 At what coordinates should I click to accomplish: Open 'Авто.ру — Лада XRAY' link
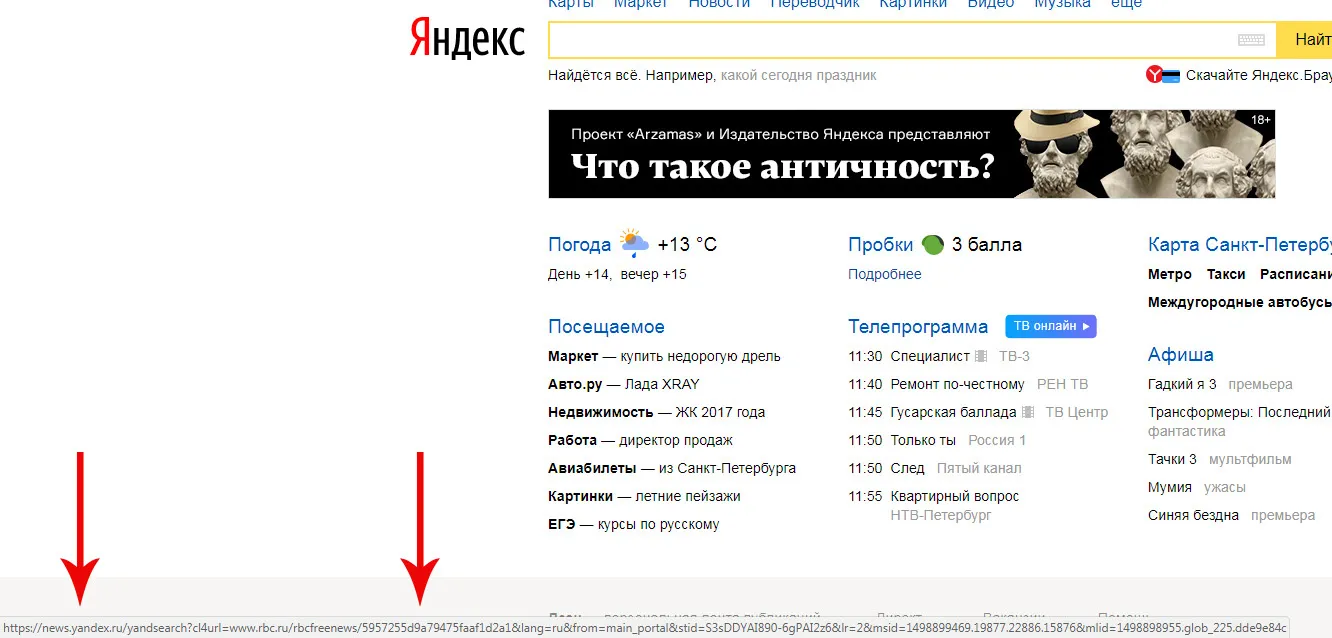click(x=624, y=384)
